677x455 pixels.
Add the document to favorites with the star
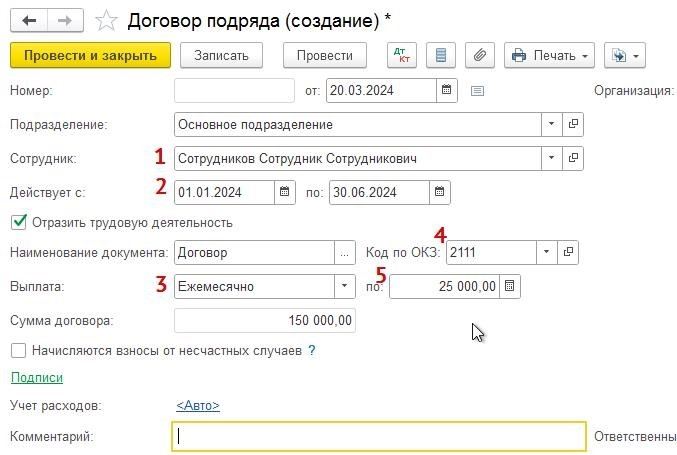106,21
